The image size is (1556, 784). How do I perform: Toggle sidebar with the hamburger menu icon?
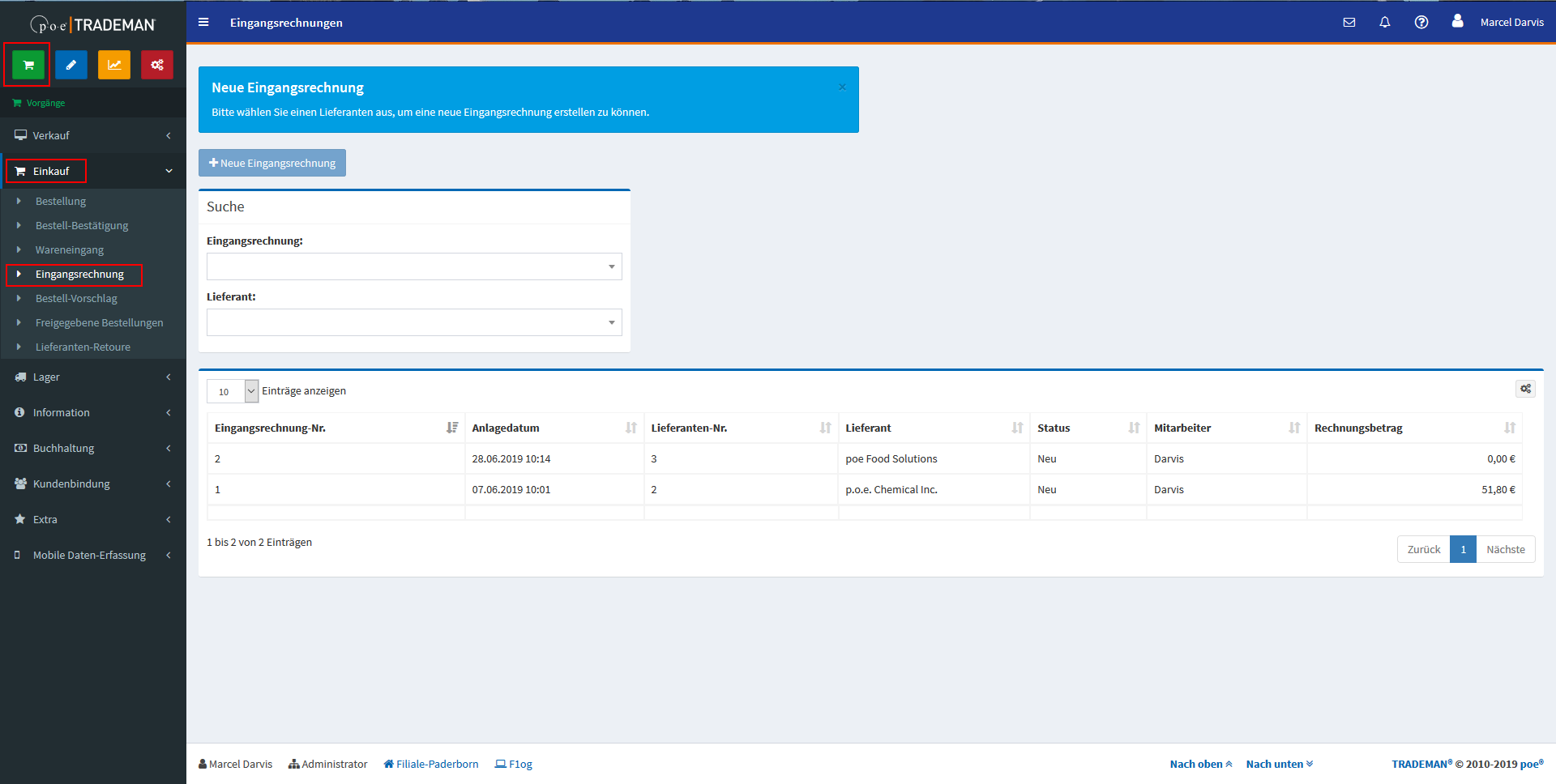[203, 23]
